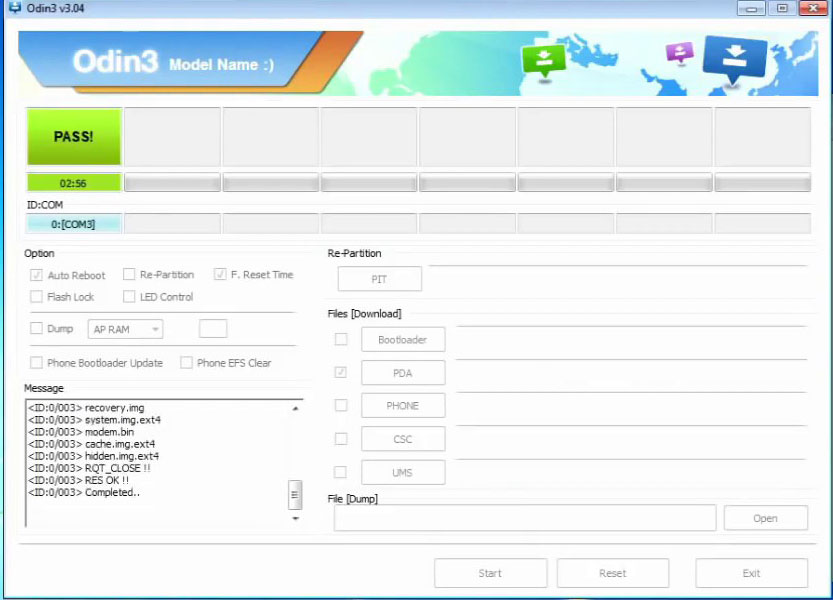This screenshot has height=600, width=833.
Task: Enable the Flash Lock checkbox
Action: [36, 297]
